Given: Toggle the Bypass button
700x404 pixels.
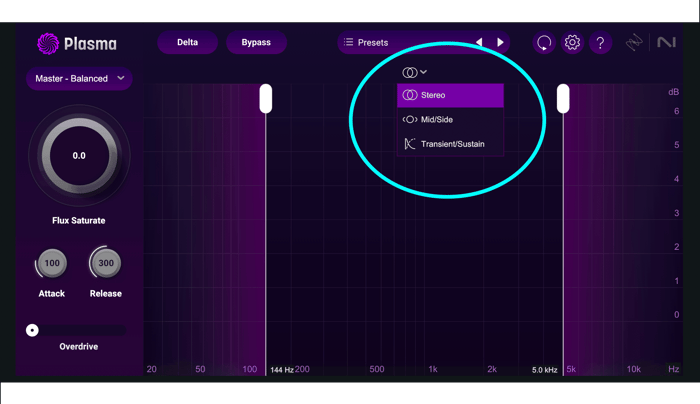Looking at the screenshot, I should pyautogui.click(x=256, y=42).
